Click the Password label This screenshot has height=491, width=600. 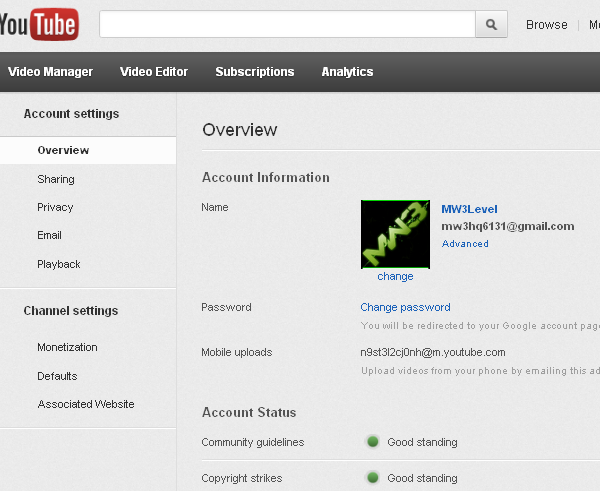coord(227,307)
